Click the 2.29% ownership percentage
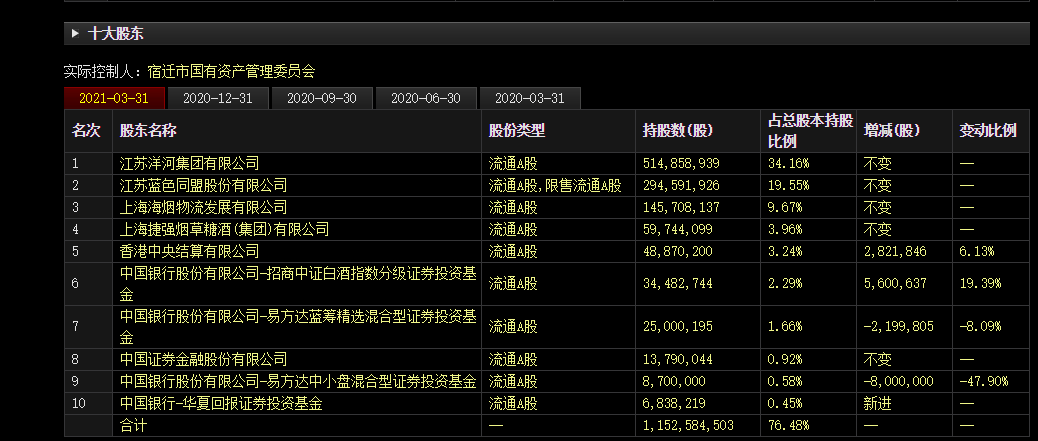 (x=784, y=283)
